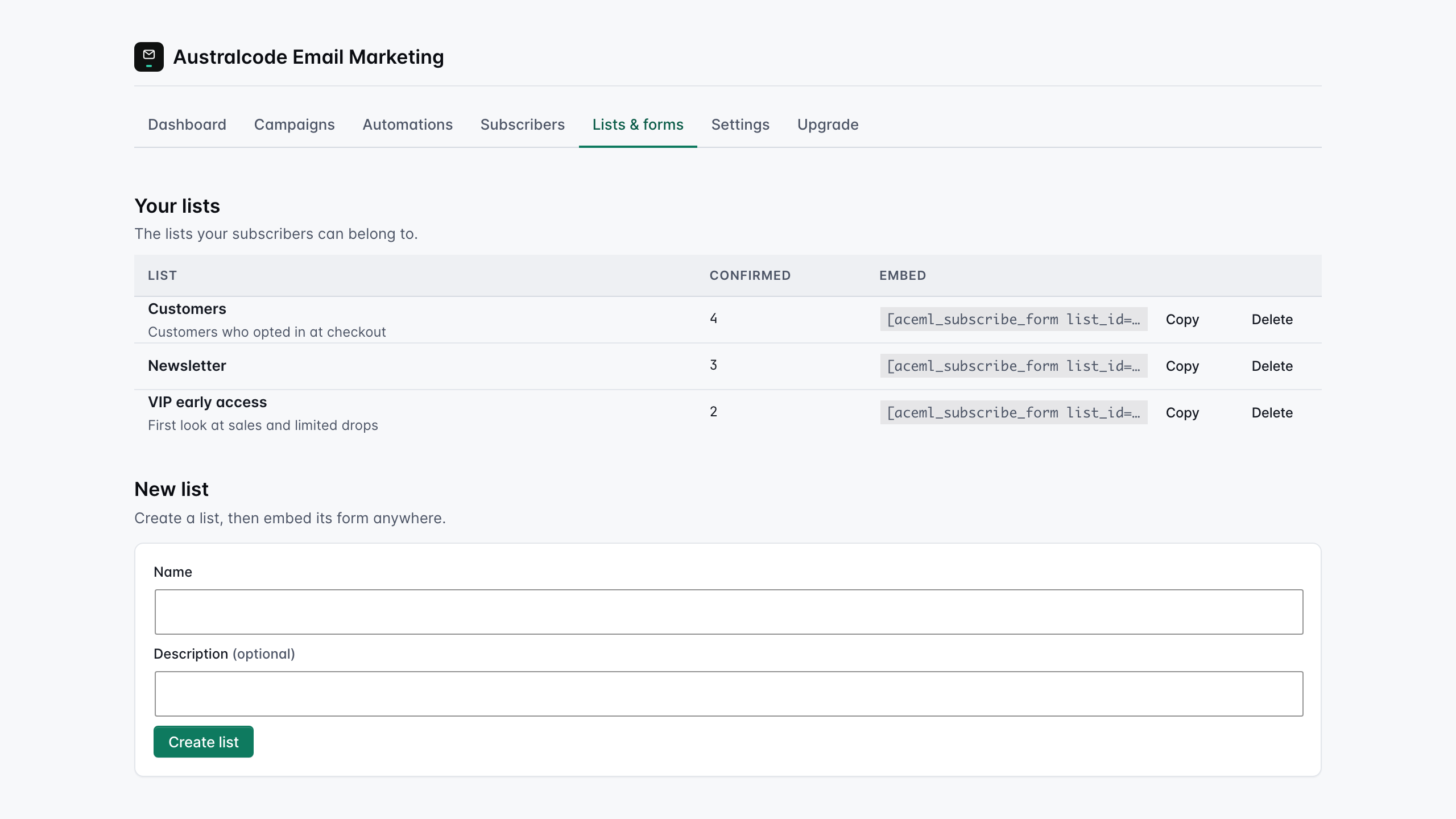Focus the new list Name field
The image size is (1456, 819).
coord(729,612)
